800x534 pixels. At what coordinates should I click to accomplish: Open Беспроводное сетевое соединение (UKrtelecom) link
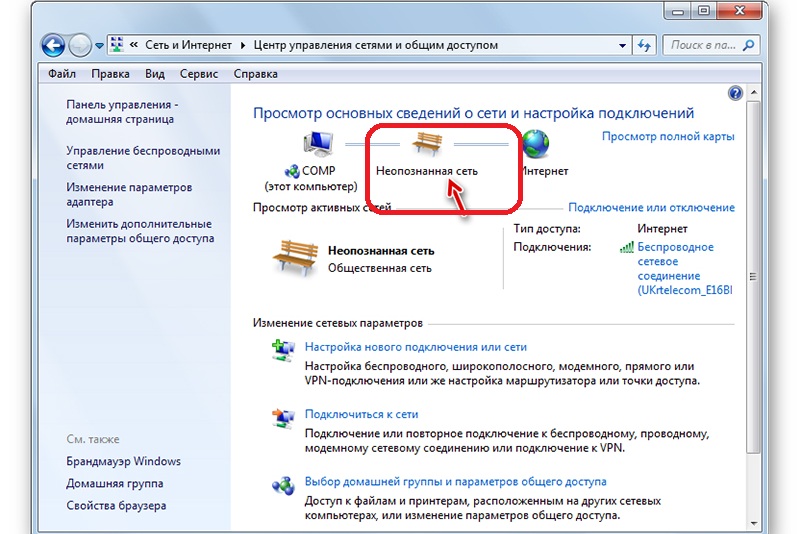(x=685, y=269)
